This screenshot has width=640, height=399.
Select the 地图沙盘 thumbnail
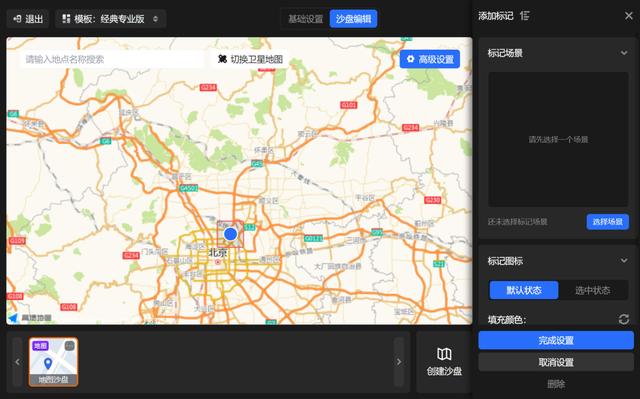click(x=53, y=362)
